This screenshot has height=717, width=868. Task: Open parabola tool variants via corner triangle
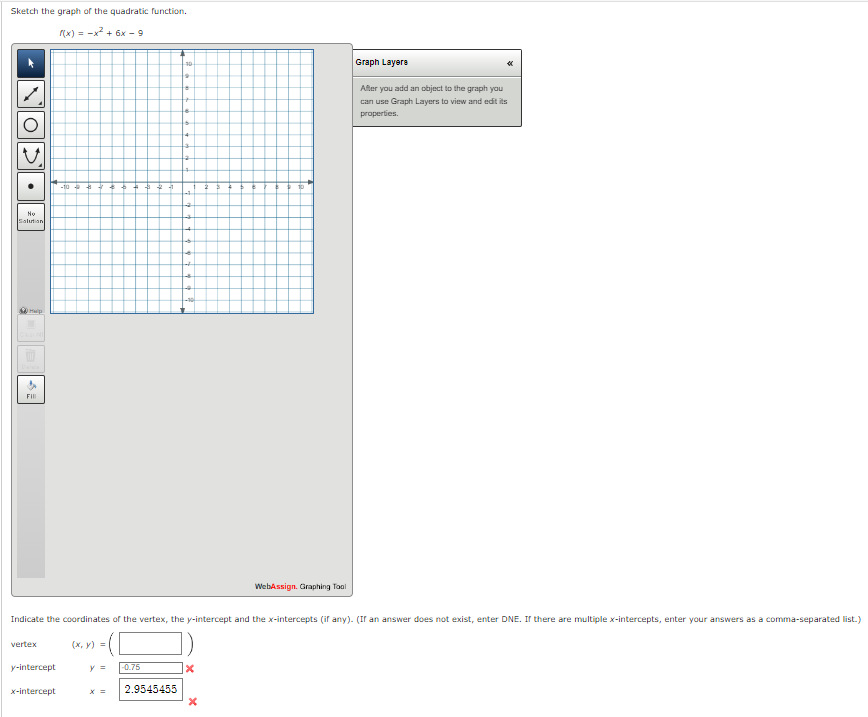tap(39, 164)
